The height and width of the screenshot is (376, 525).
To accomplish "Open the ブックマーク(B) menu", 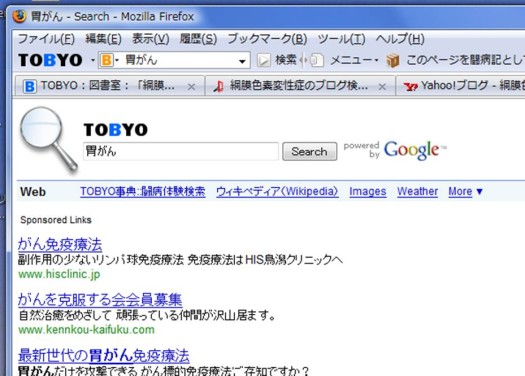I will 267,39.
